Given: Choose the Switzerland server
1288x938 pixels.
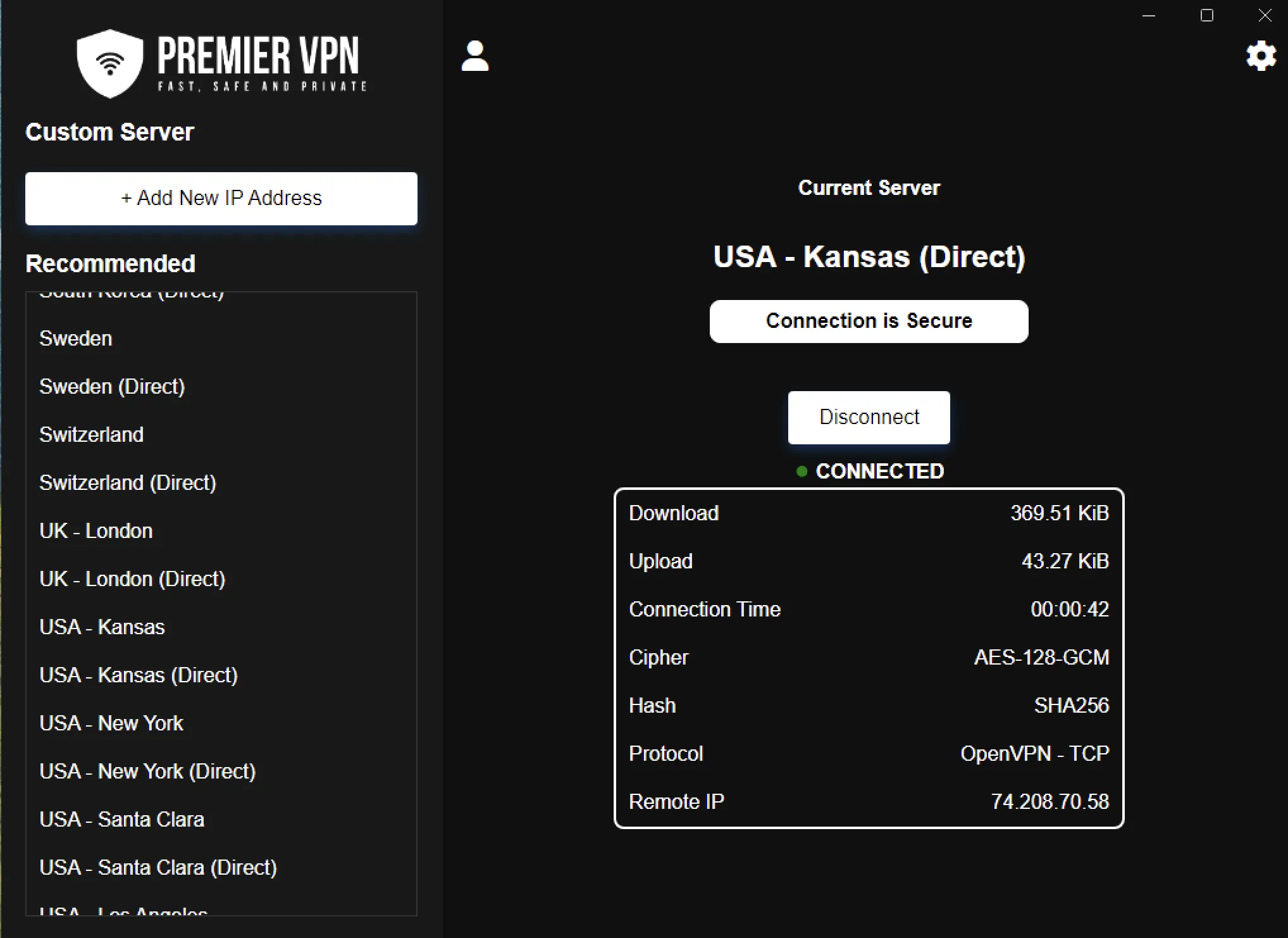Looking at the screenshot, I should (92, 435).
